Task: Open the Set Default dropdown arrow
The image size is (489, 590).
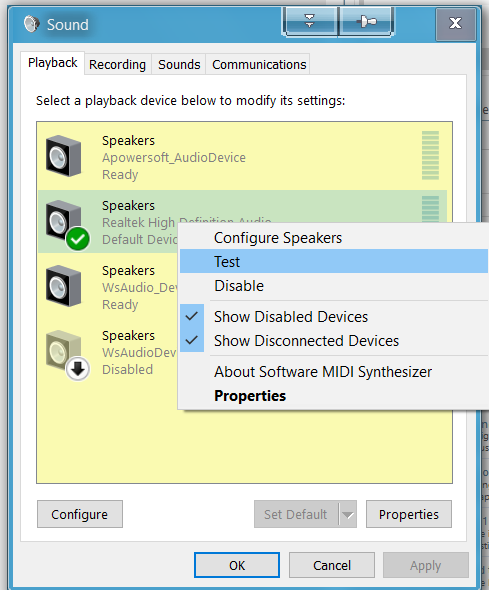Action: pos(348,514)
